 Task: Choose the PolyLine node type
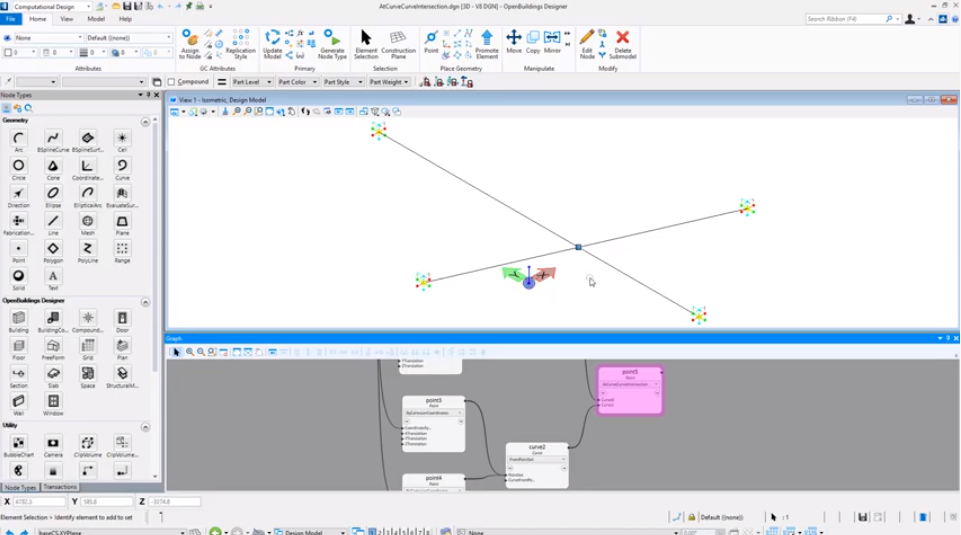88,249
